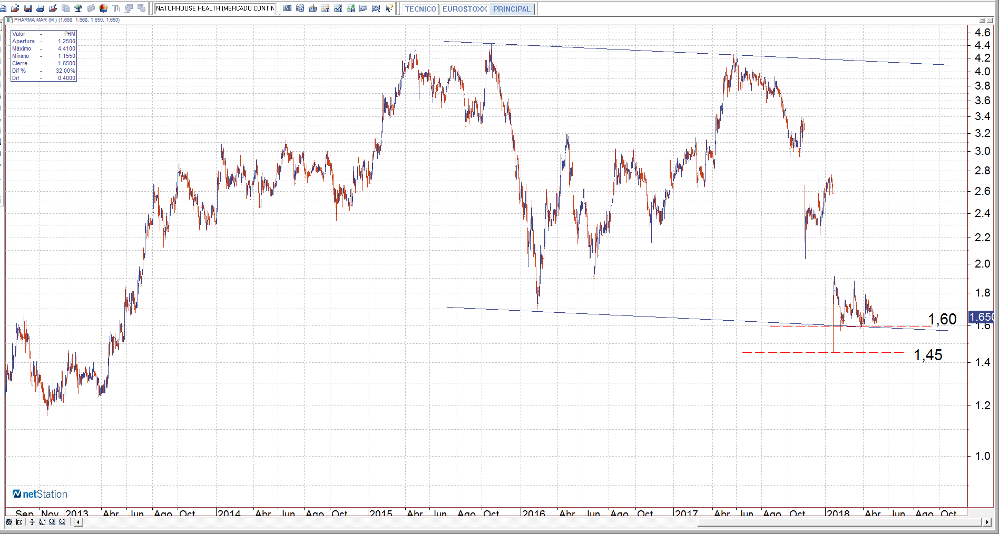Switch to the PRINCIPAL tab

(x=512, y=9)
